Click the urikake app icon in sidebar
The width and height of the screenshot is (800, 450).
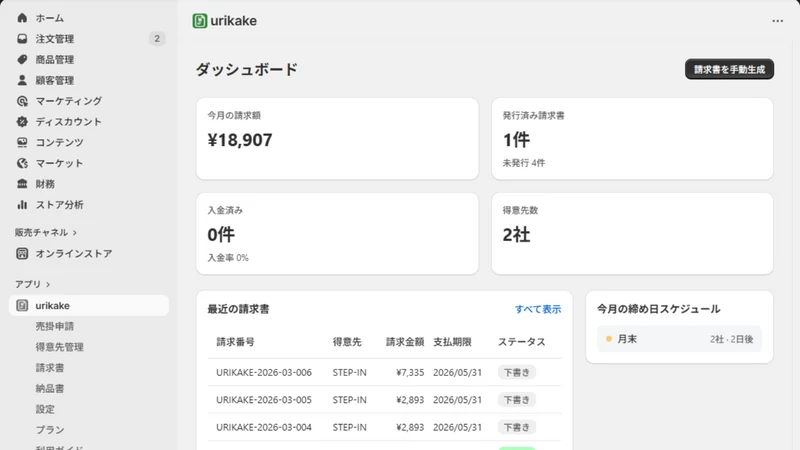(x=22, y=306)
